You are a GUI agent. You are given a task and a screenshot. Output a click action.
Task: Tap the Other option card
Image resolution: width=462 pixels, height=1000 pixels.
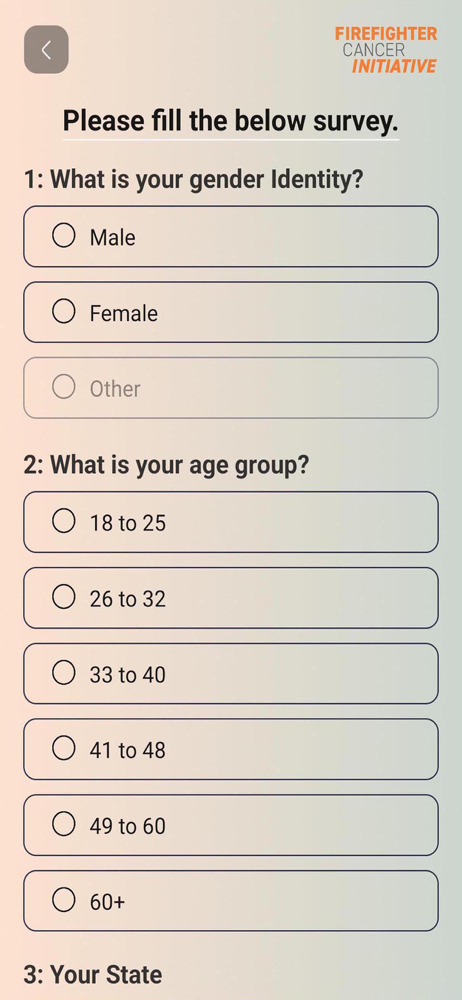[x=231, y=388]
